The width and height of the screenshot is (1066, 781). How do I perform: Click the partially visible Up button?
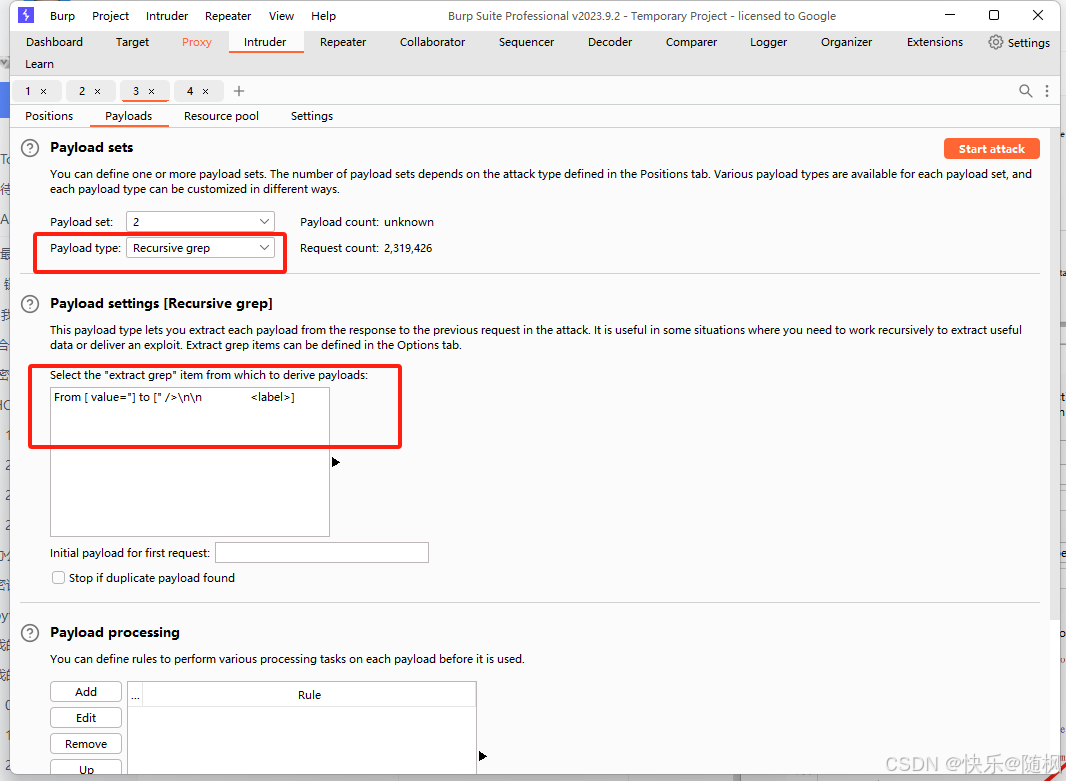tap(86, 767)
